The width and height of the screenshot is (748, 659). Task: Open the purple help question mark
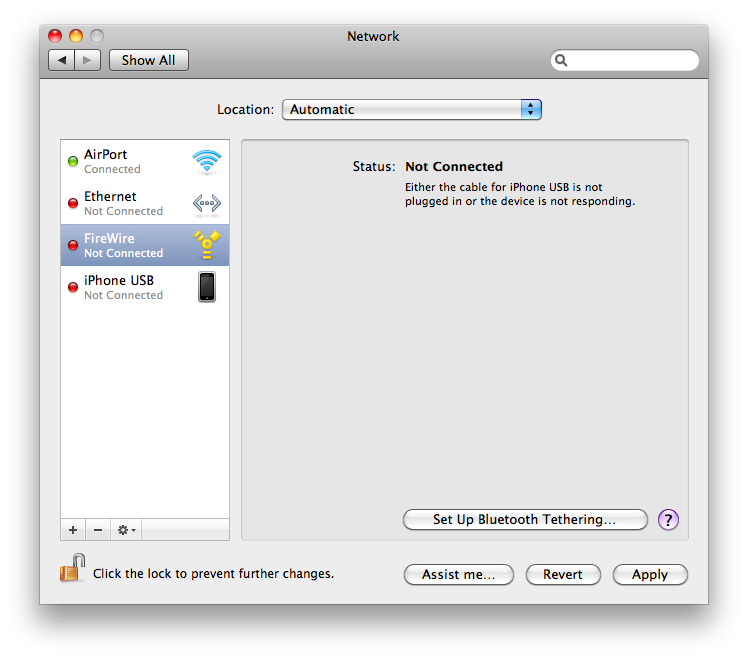pos(668,519)
